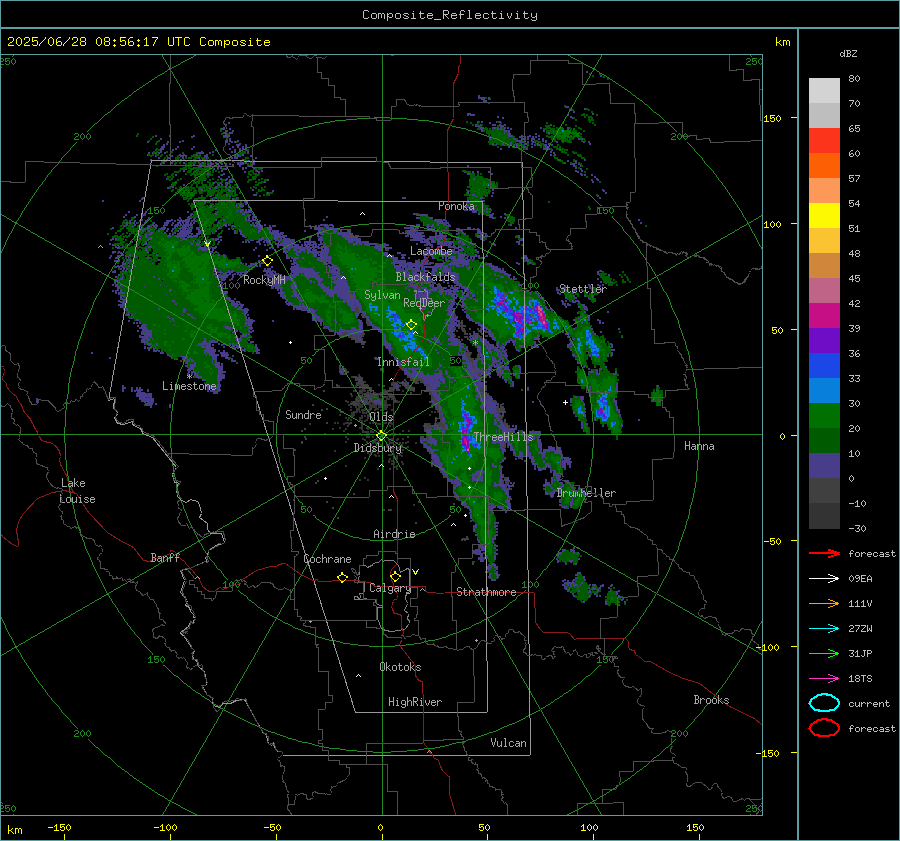Click the Lake Louise label
Viewport: 900px width, 841px height.
(x=77, y=491)
